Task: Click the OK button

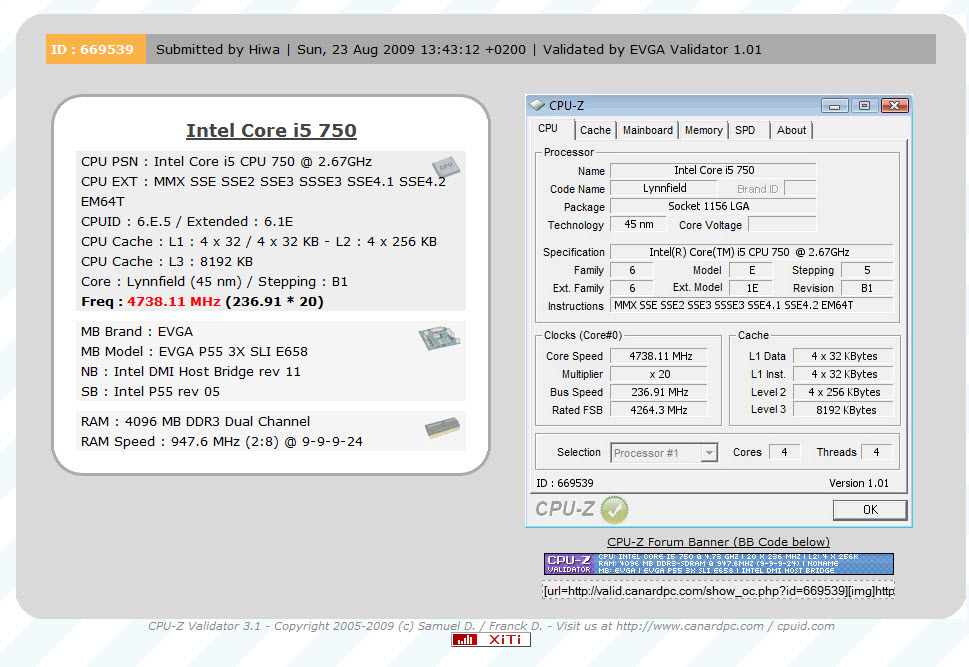Action: click(870, 510)
